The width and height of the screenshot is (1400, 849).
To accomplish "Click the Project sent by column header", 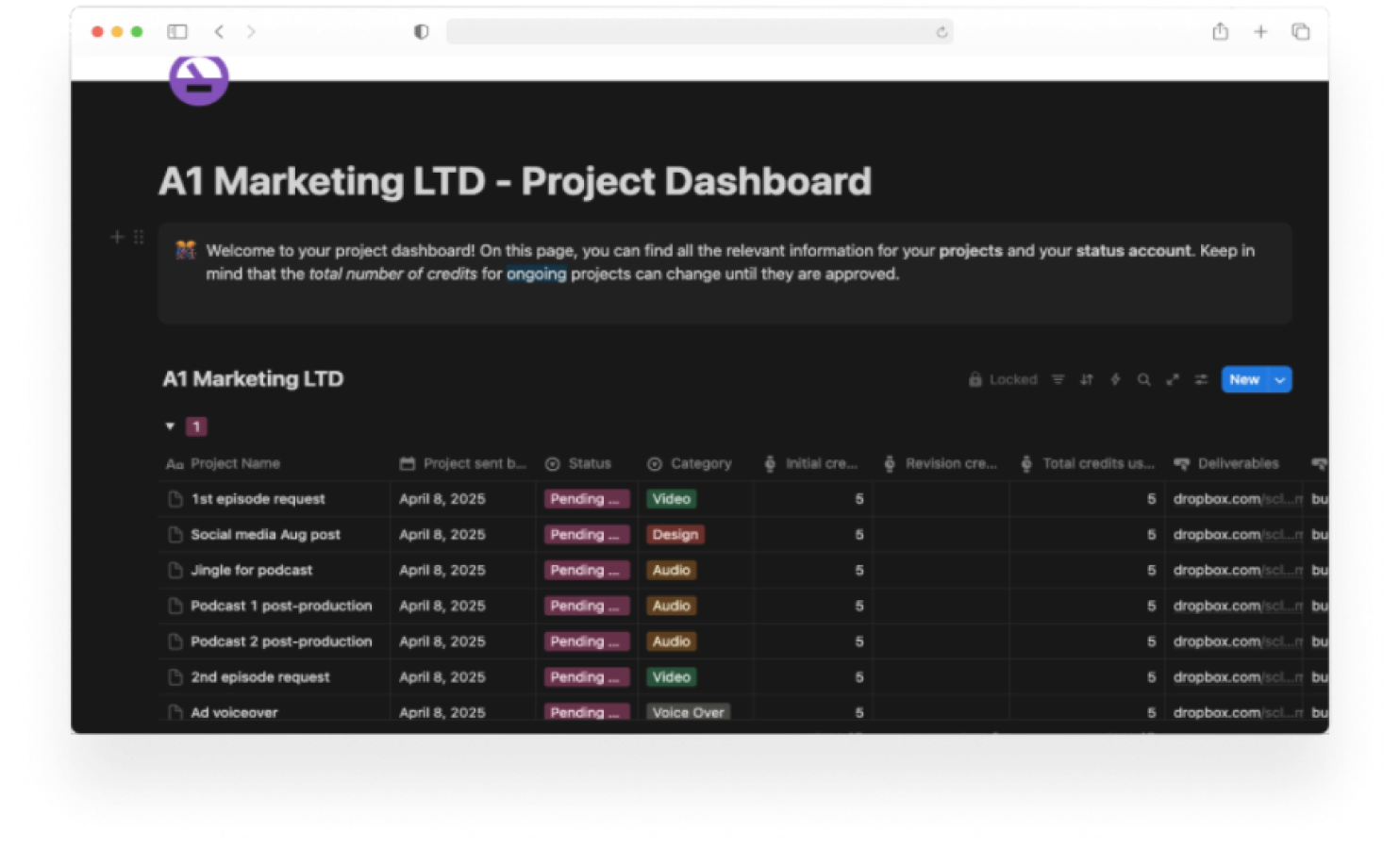I will coord(463,463).
